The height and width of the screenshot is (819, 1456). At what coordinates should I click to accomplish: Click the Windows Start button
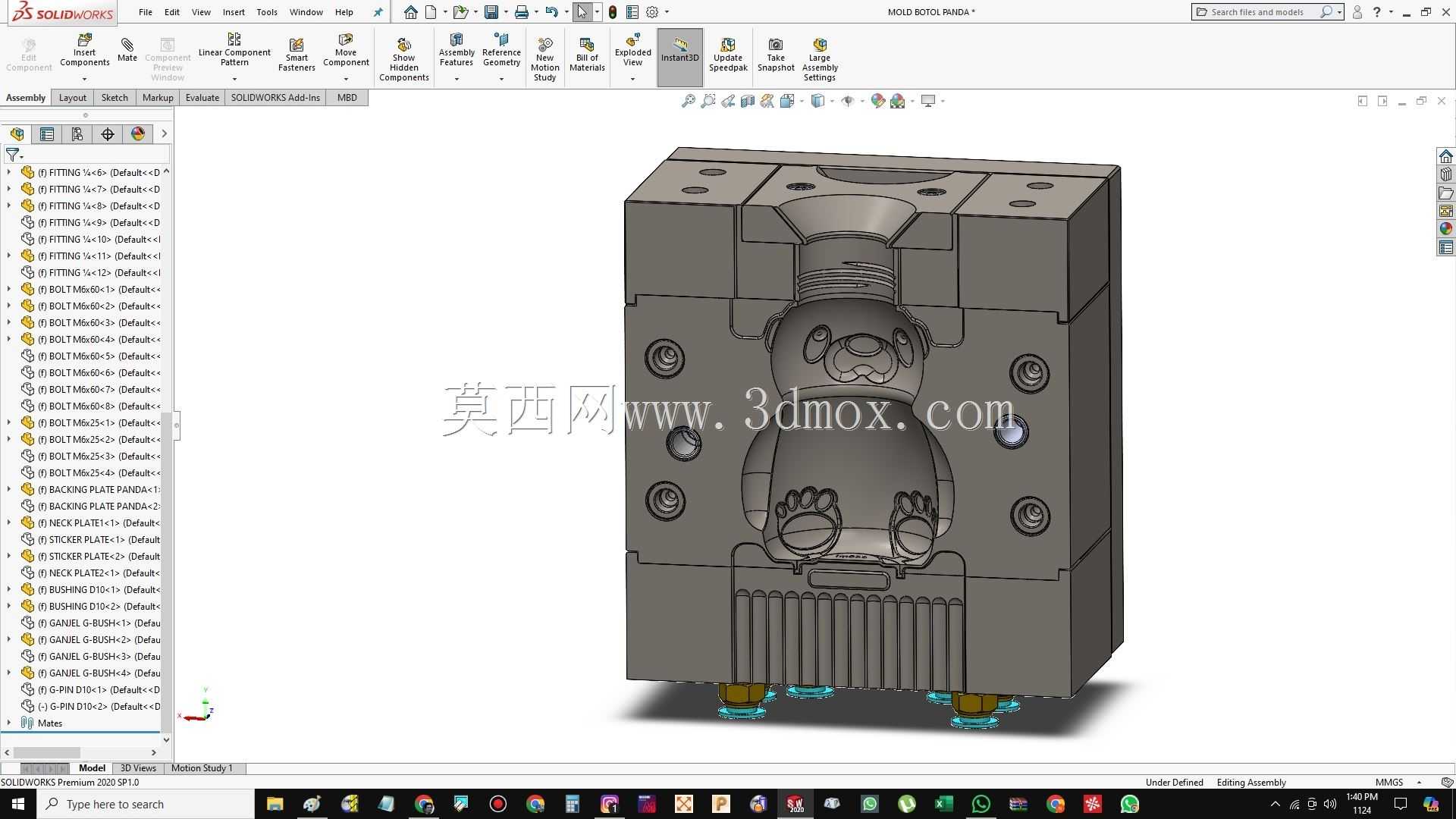[x=18, y=804]
